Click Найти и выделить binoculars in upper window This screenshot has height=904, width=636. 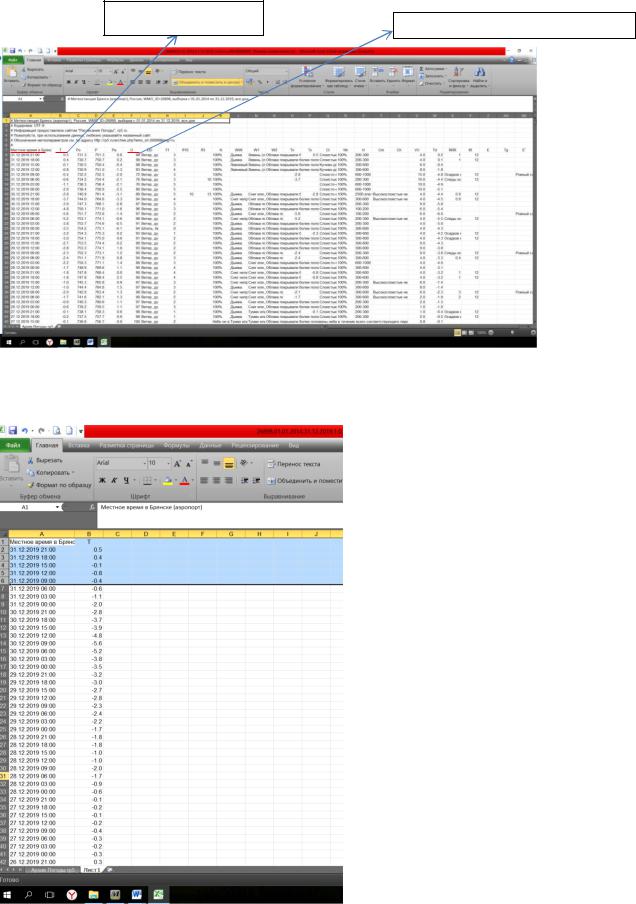tap(479, 77)
